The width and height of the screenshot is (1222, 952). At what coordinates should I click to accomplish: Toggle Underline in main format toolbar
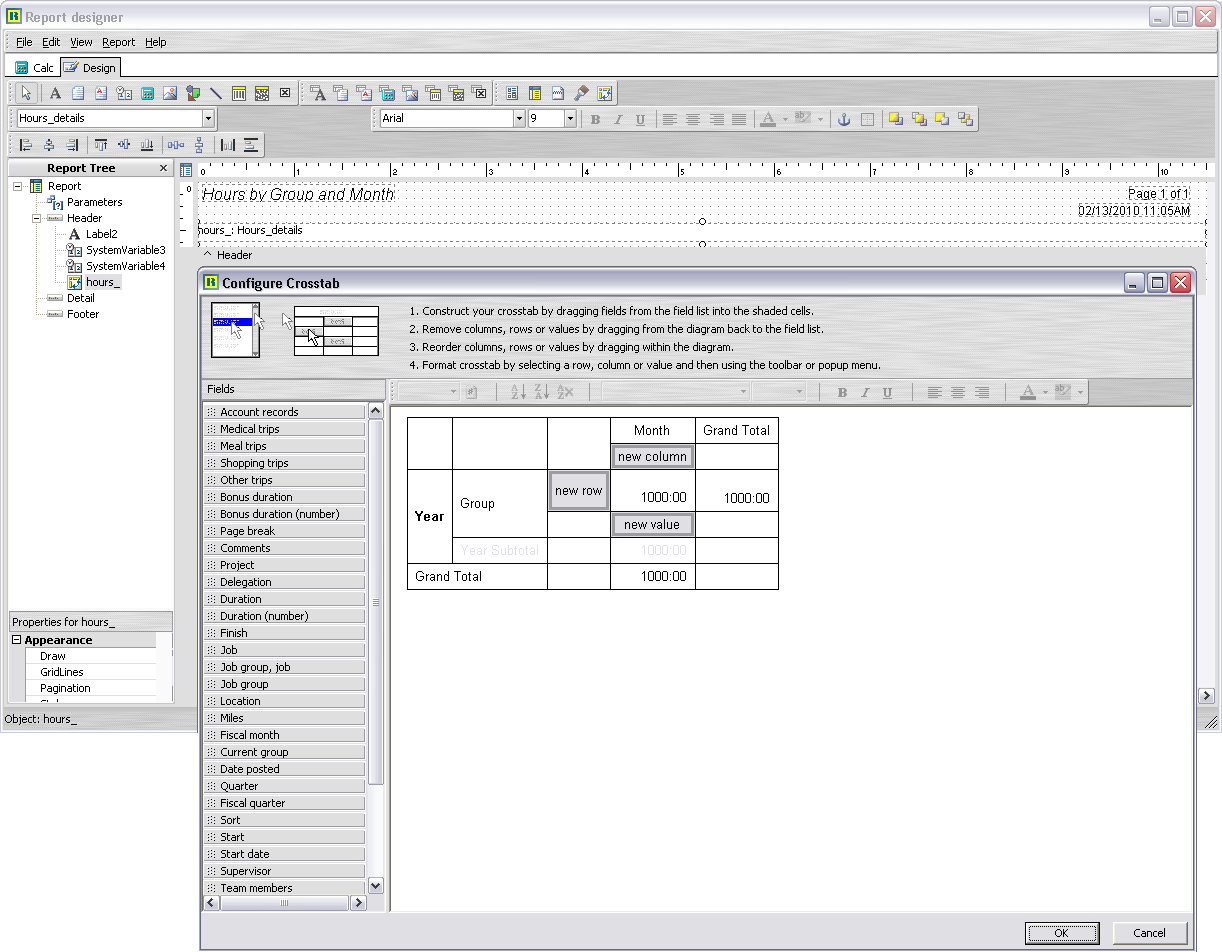coord(641,119)
